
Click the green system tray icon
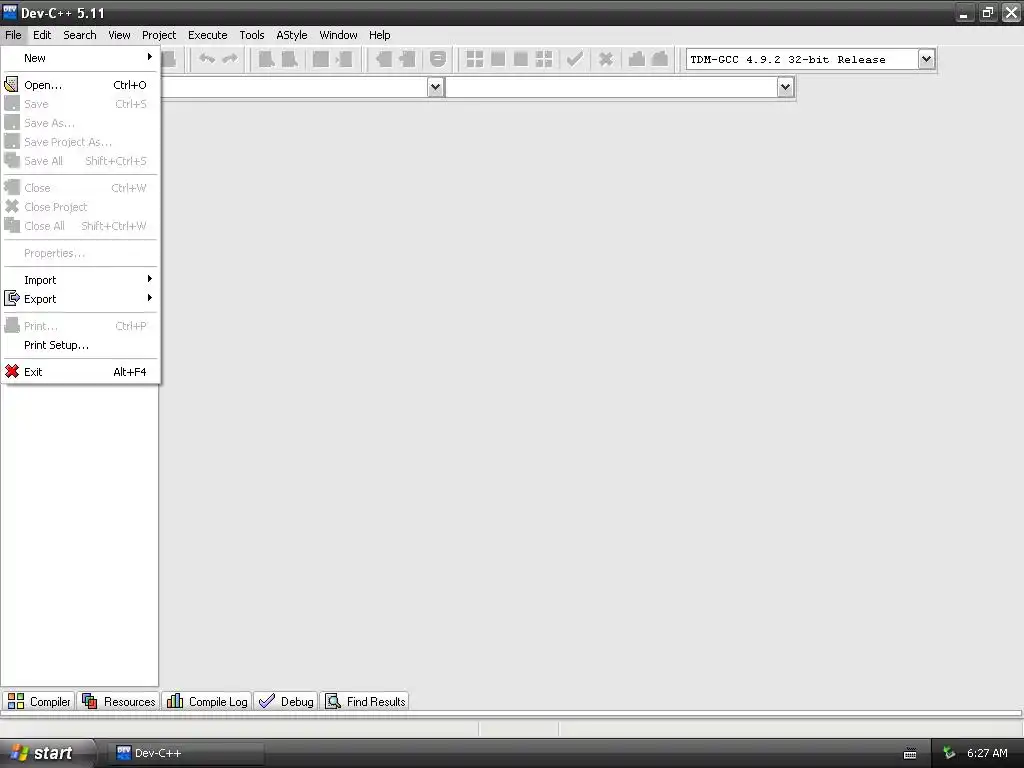pyautogui.click(x=949, y=754)
